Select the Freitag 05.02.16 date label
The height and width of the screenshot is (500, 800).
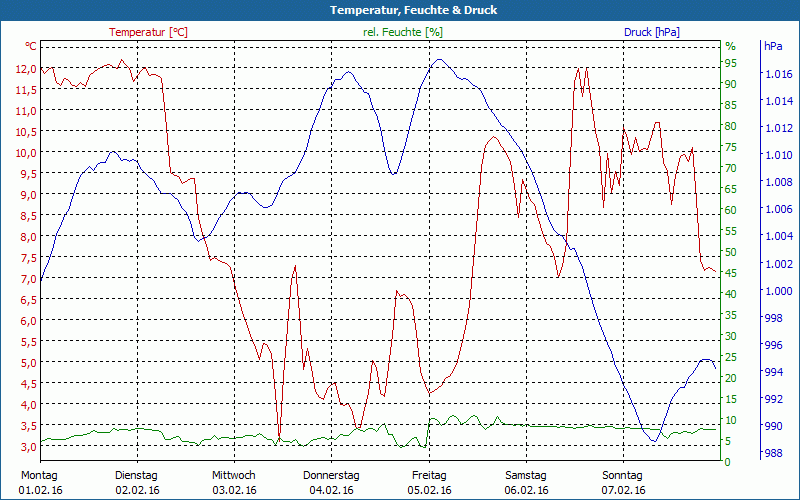(429, 483)
